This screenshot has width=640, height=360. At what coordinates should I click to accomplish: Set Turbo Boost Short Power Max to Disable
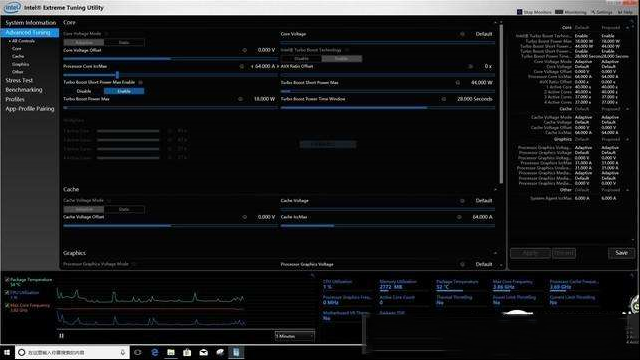[84, 91]
